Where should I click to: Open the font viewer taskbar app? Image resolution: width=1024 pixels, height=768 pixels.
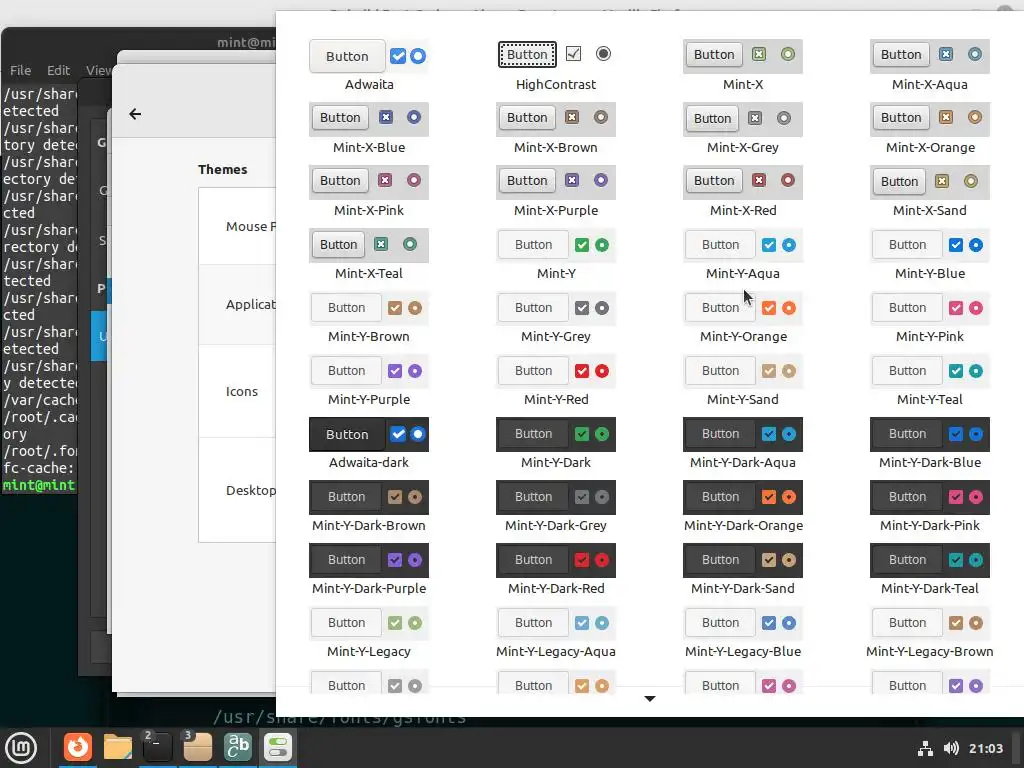[x=238, y=747]
